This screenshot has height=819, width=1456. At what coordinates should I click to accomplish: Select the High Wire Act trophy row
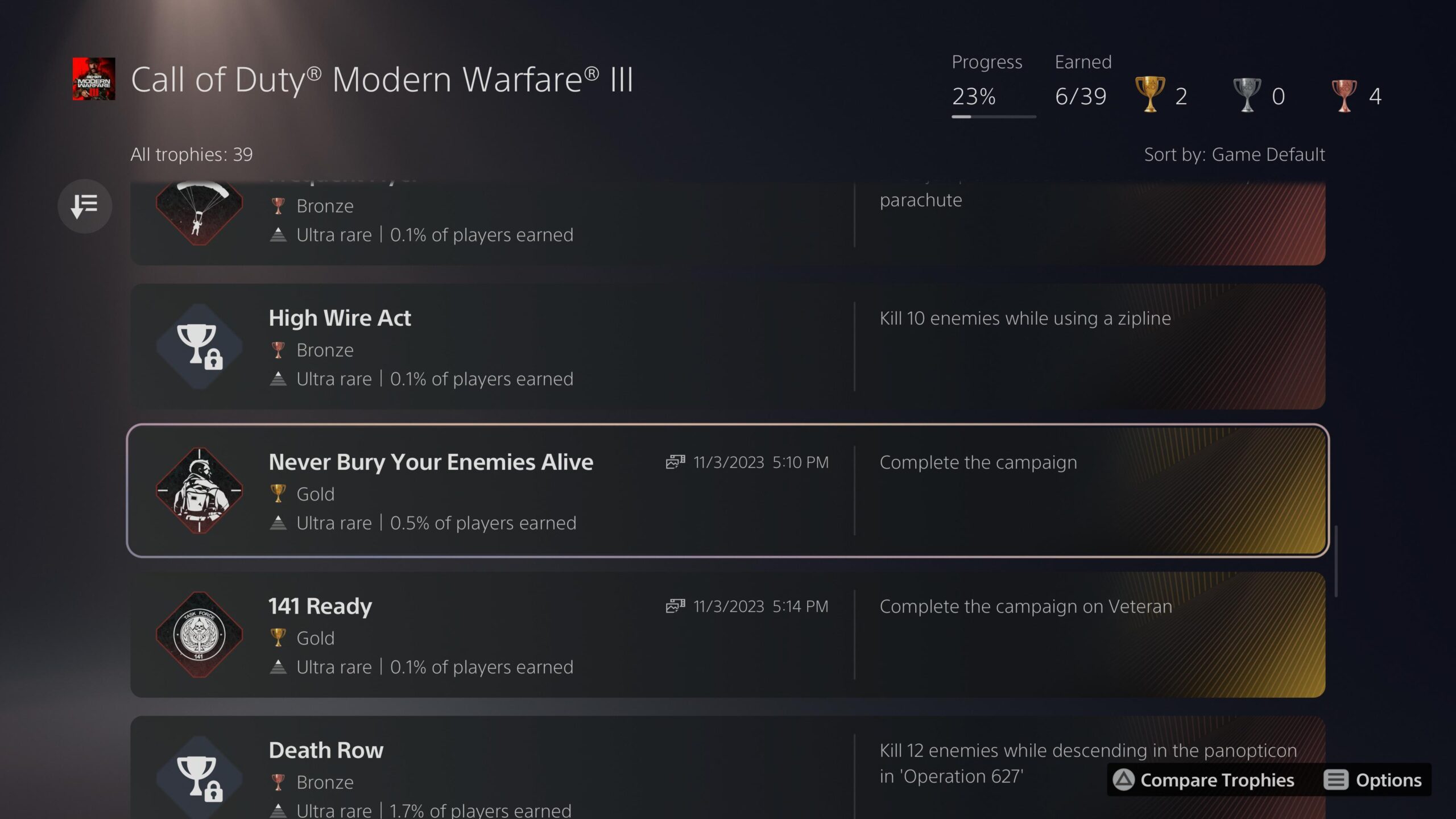click(x=728, y=346)
